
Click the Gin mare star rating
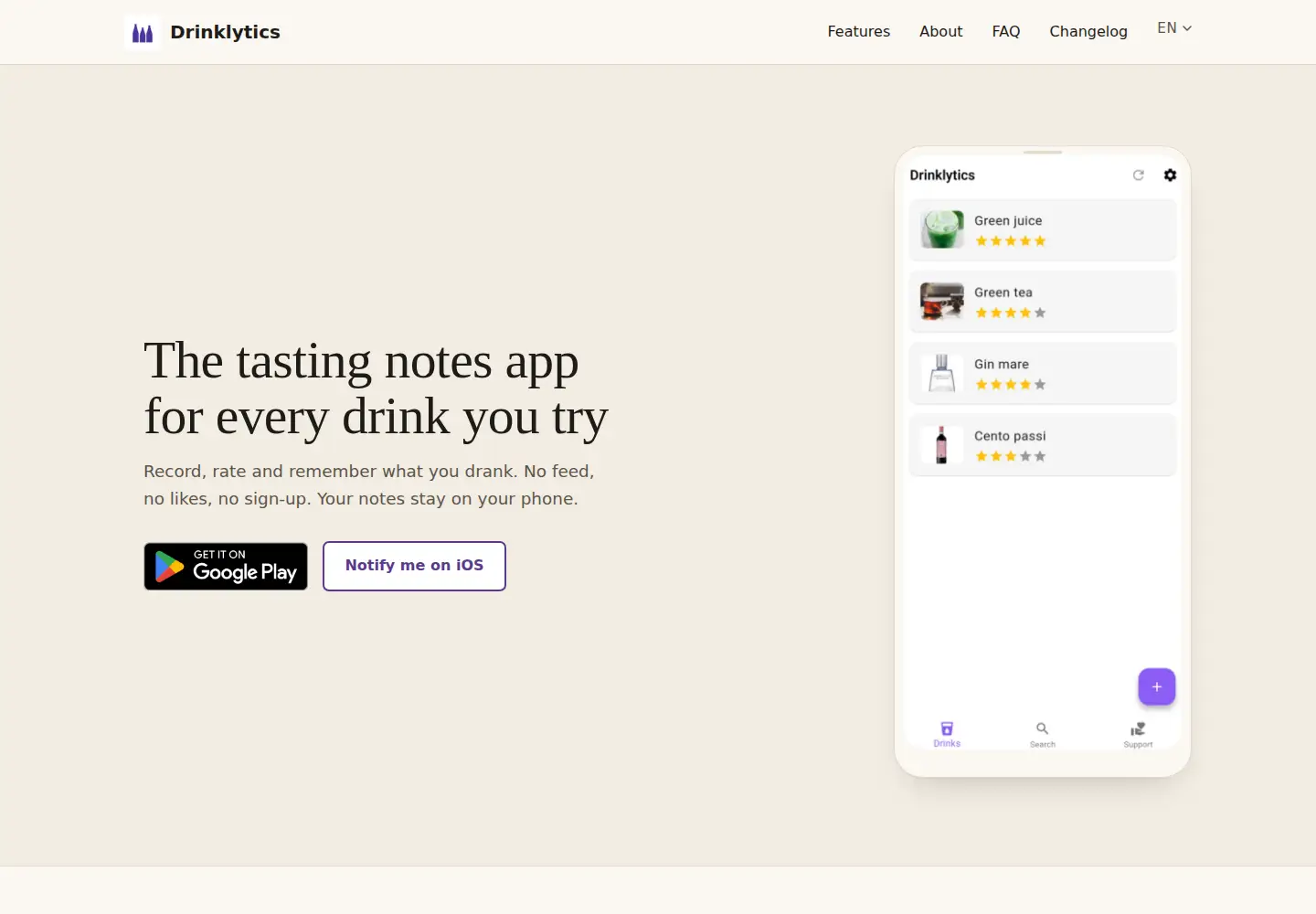[1010, 385]
